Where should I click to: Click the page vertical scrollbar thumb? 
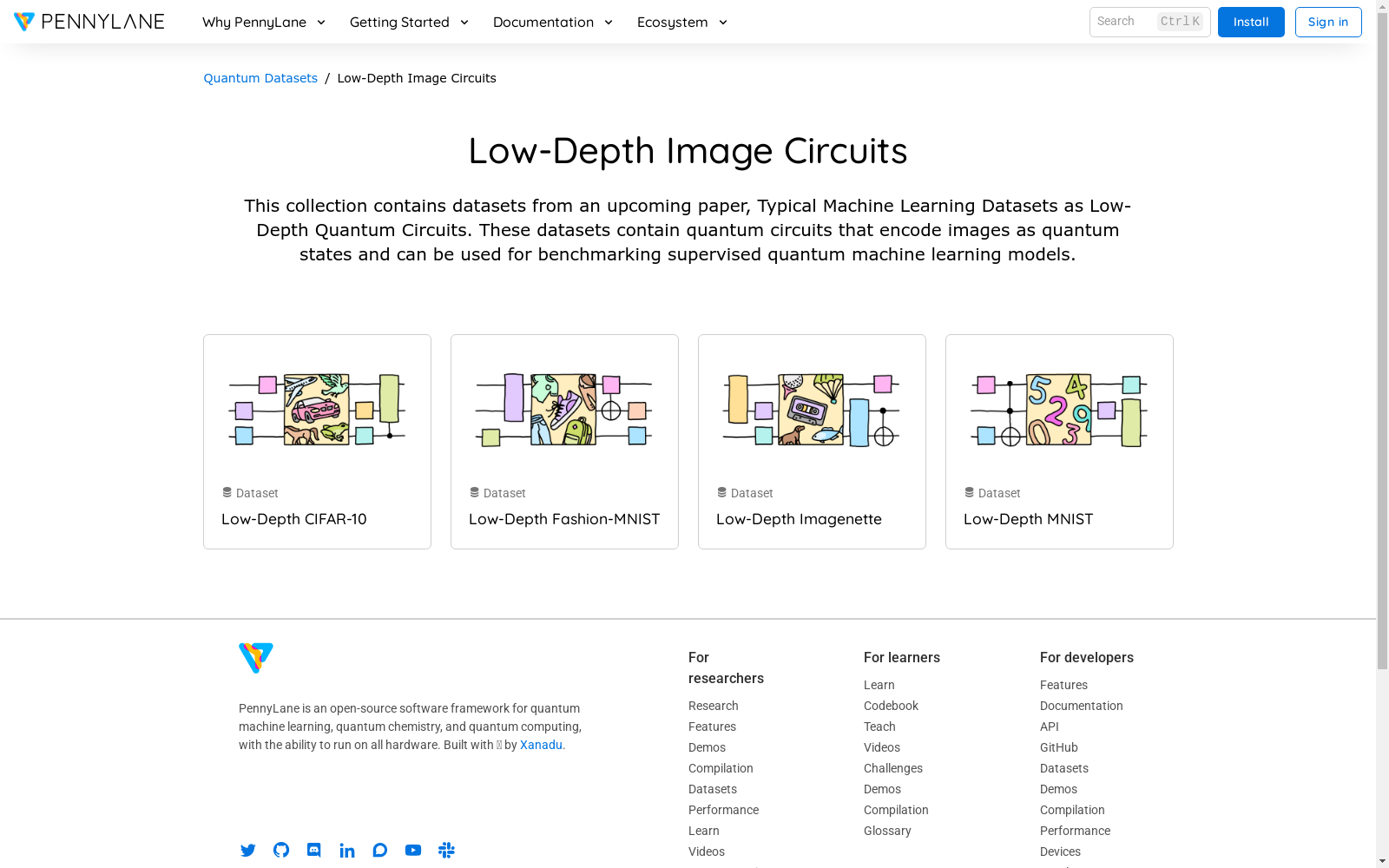click(1382, 341)
